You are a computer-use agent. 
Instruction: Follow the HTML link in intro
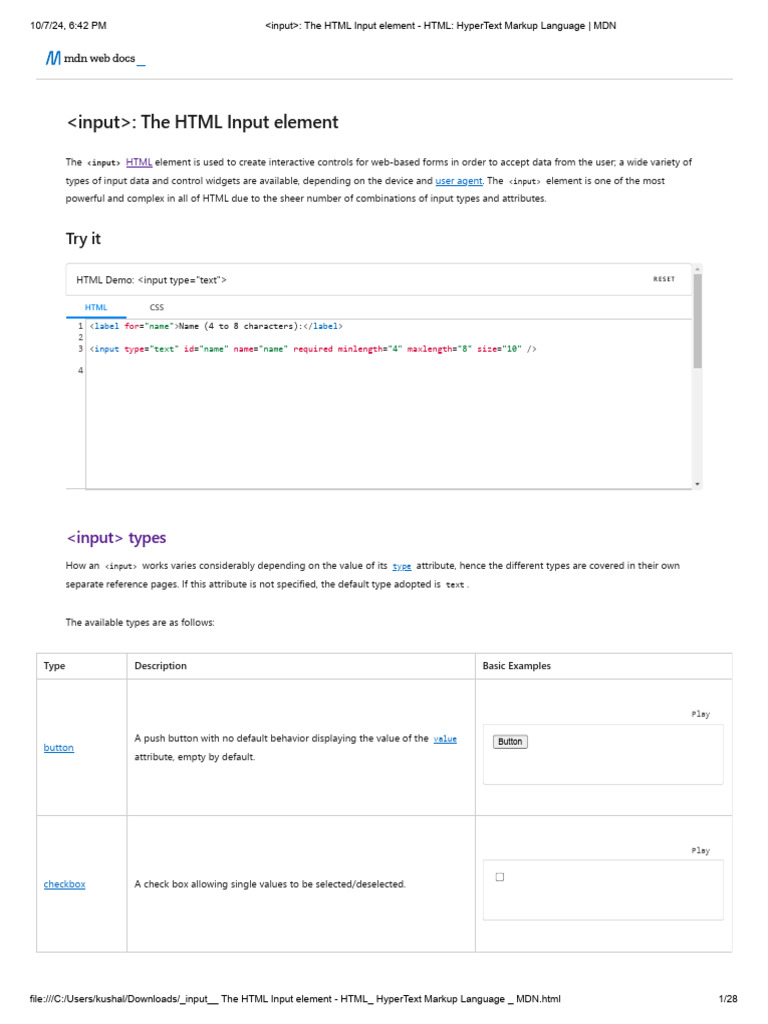139,162
